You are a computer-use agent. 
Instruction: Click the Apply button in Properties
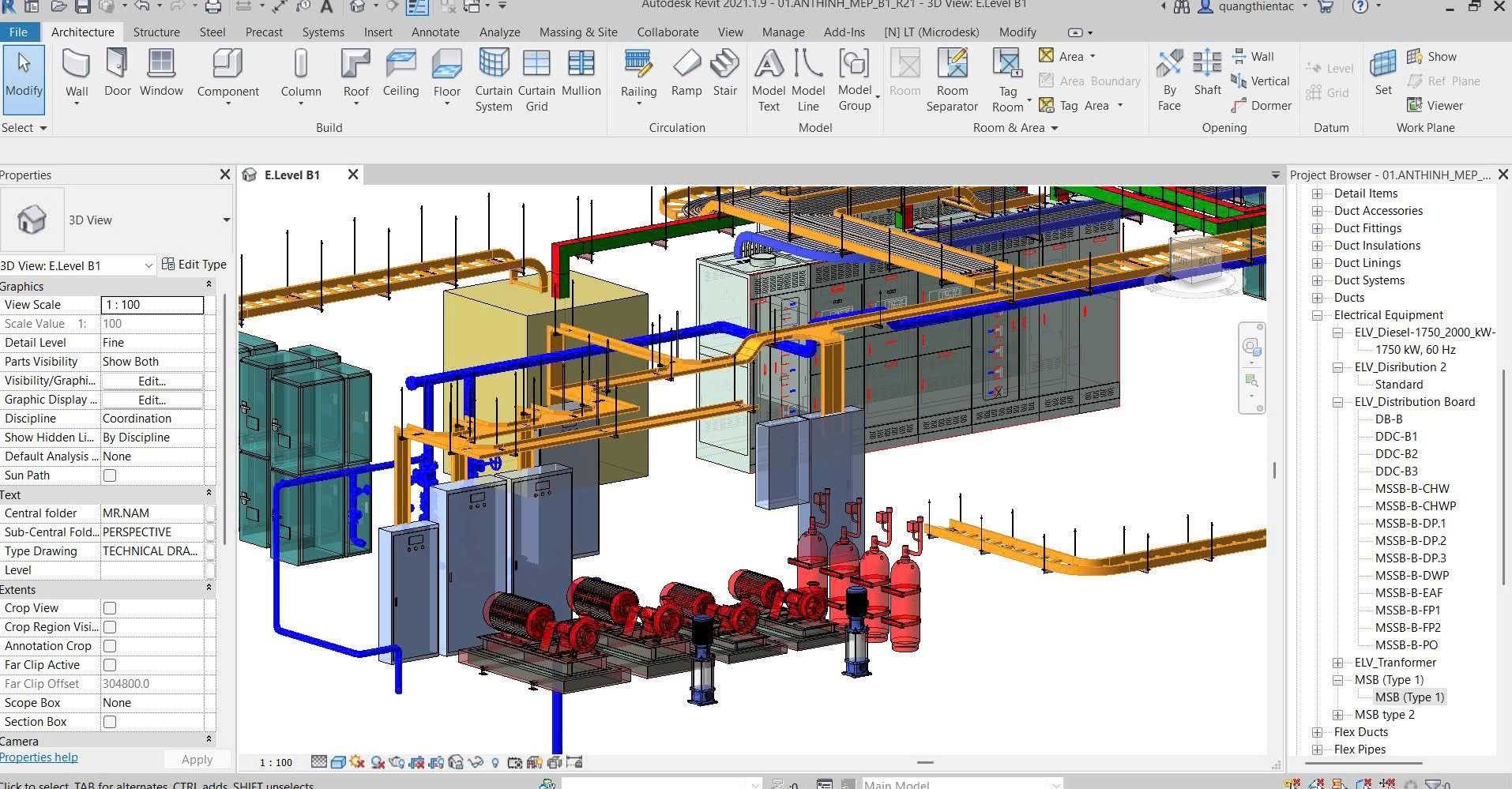tap(197, 760)
